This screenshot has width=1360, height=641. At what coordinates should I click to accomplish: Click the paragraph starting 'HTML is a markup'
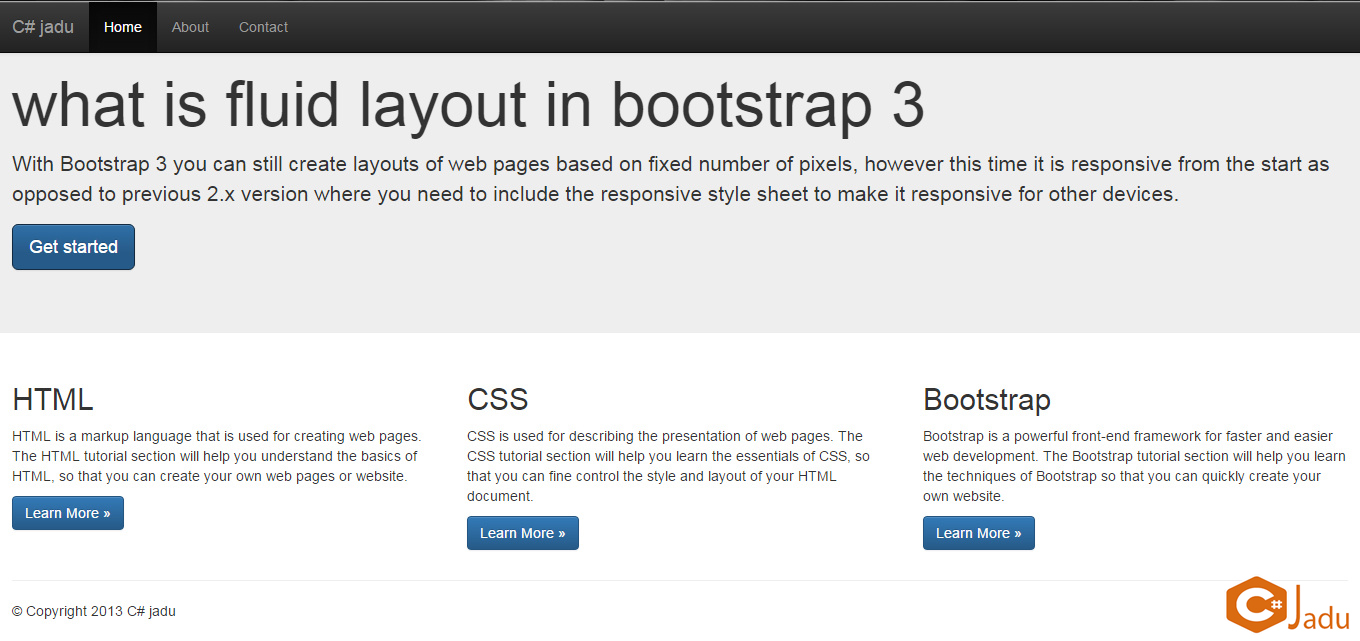tap(216, 456)
